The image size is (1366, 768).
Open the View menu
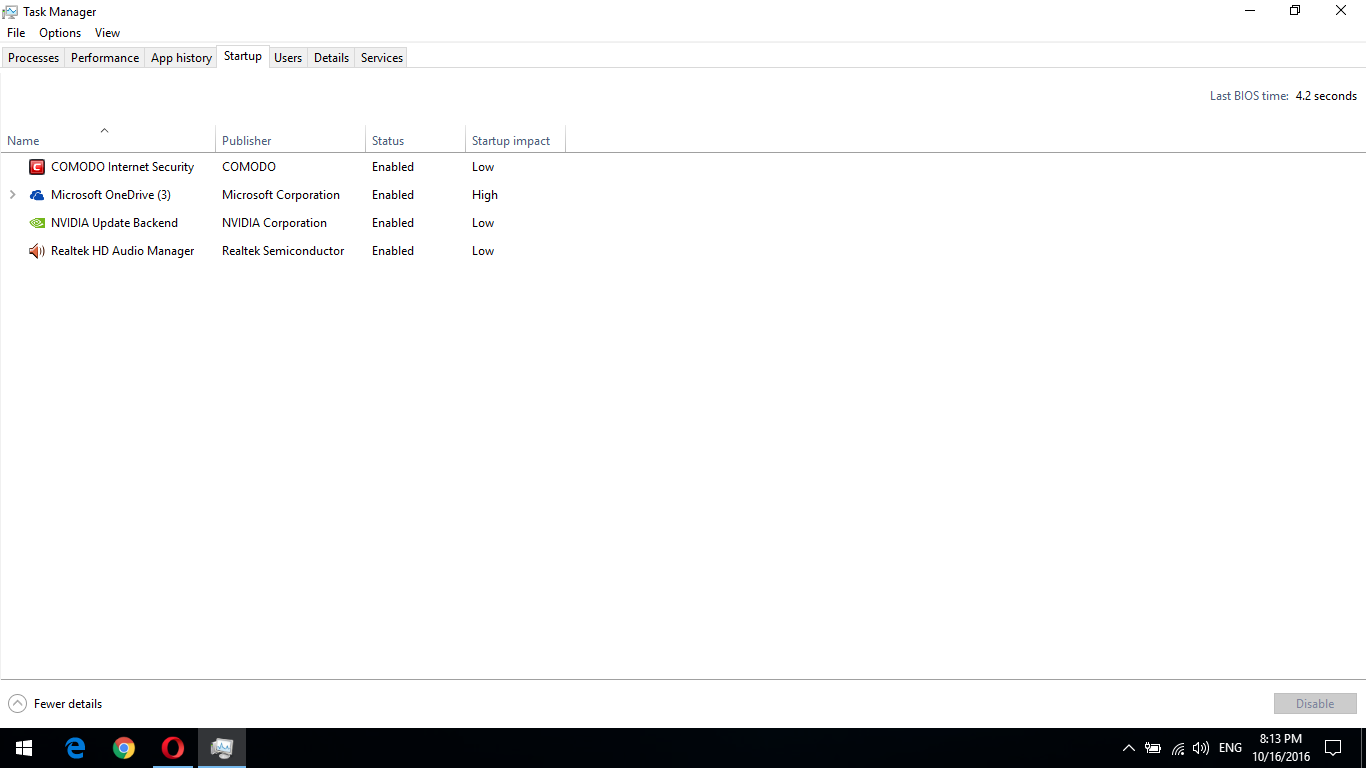pos(107,33)
